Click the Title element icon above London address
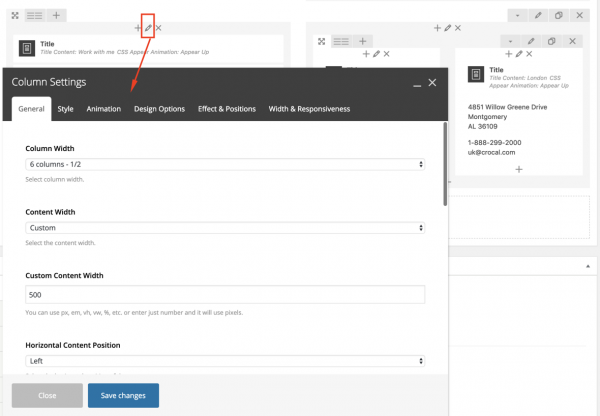600x416 pixels. pos(476,76)
